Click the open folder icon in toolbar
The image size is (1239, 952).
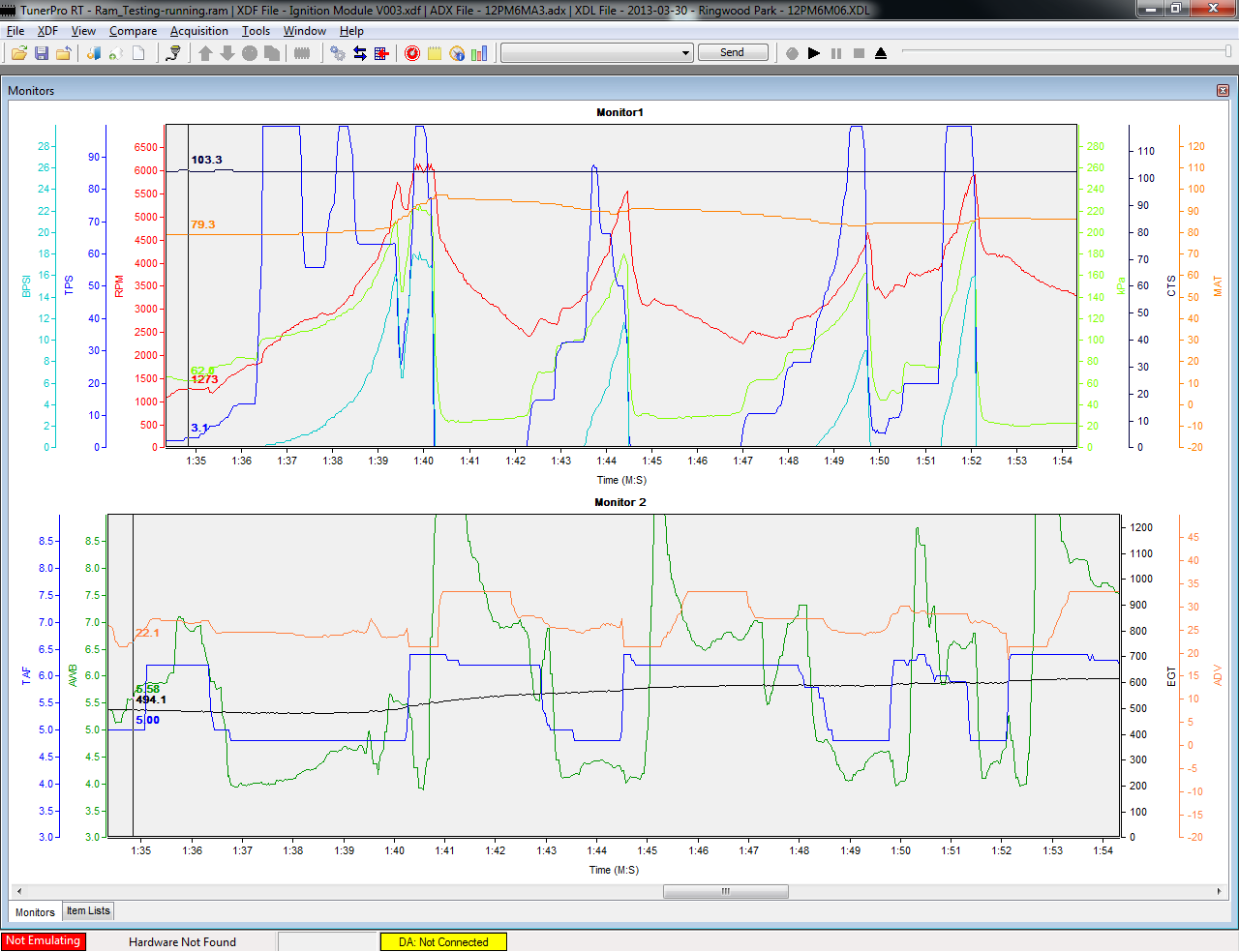[18, 53]
